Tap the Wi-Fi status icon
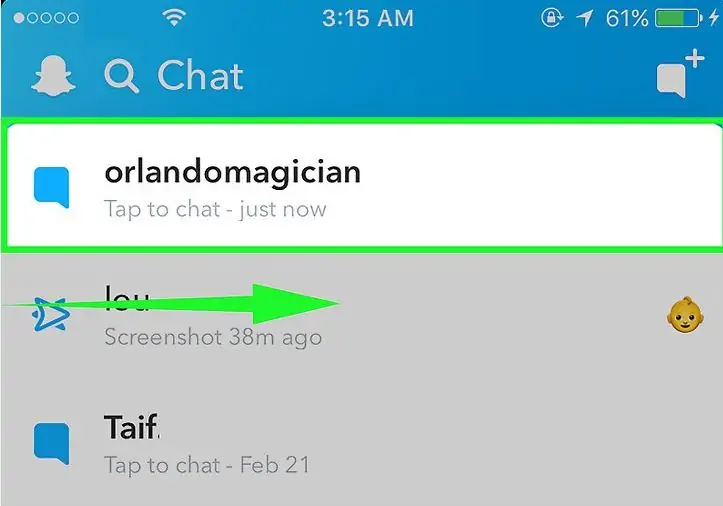Viewport: 723px width, 506px height. tap(174, 18)
